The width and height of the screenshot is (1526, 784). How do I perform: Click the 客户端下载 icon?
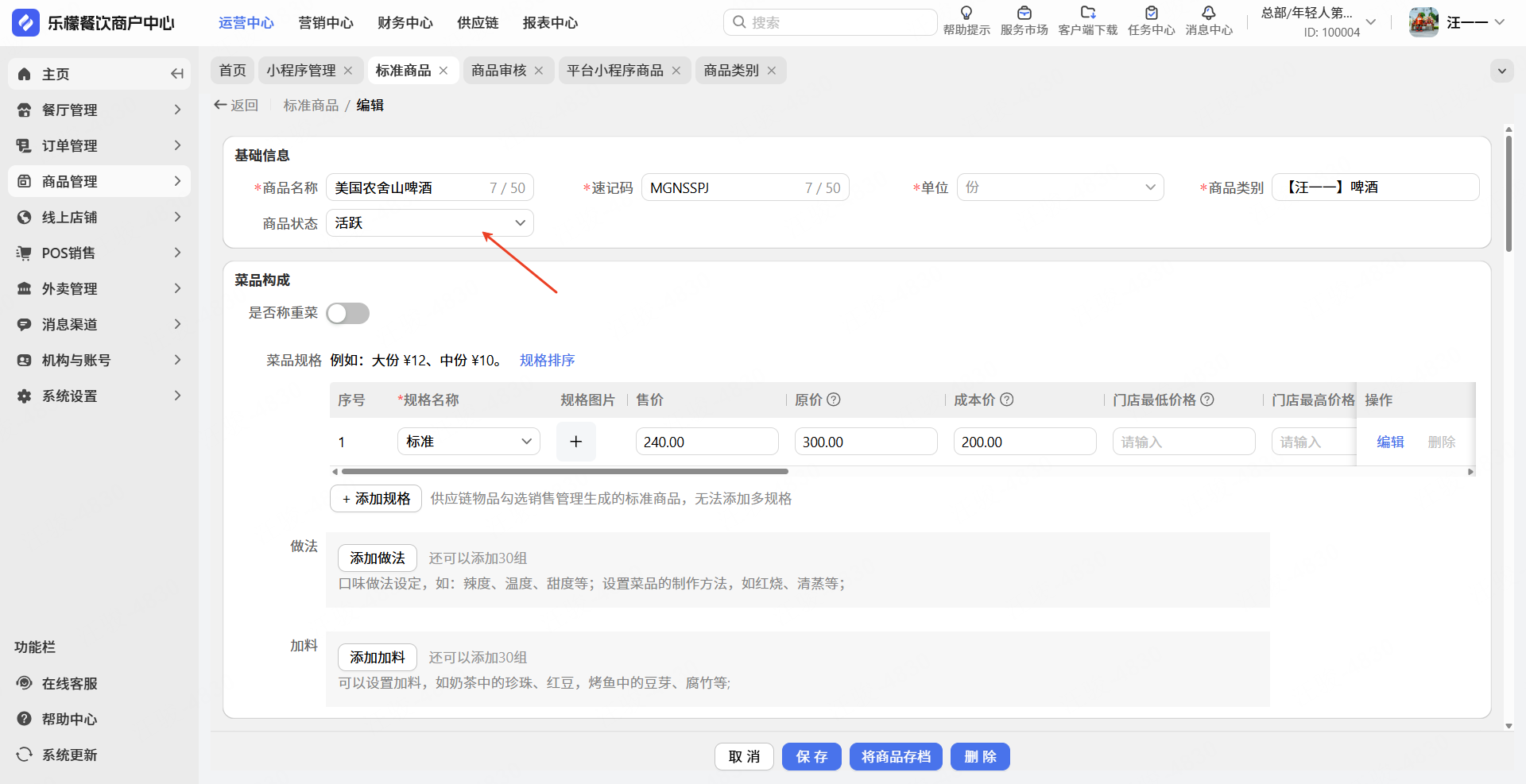pos(1087,14)
